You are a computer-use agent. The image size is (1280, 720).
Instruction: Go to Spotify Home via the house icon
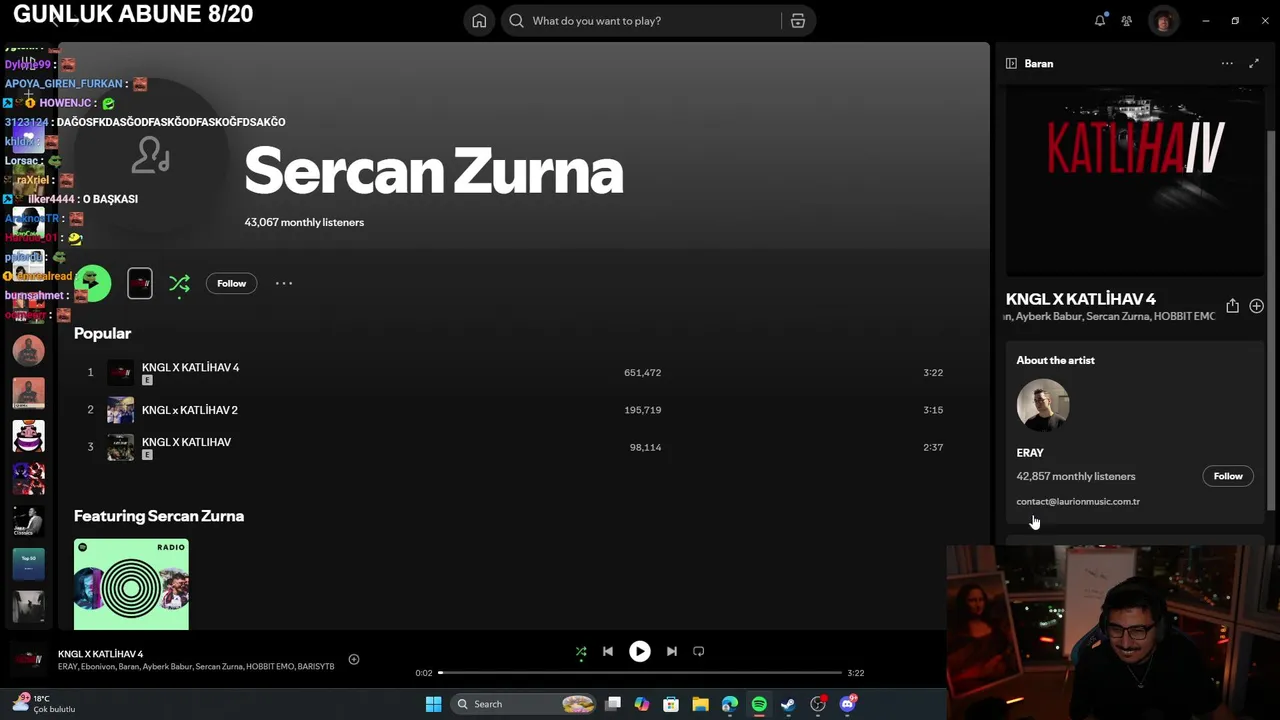[x=479, y=21]
